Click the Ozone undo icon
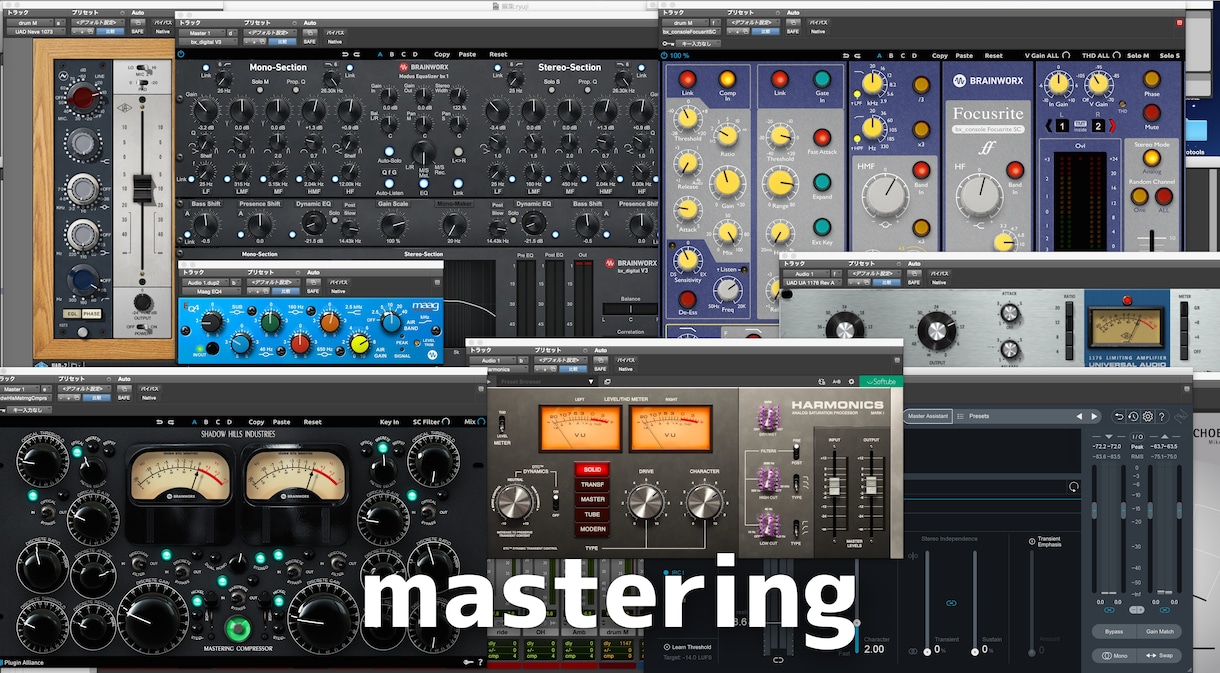The width and height of the screenshot is (1220, 673). tap(1119, 416)
